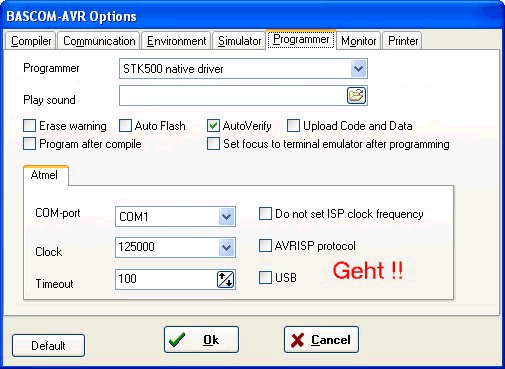
Task: Enable Upload Code and Data checkbox
Action: pos(293,126)
